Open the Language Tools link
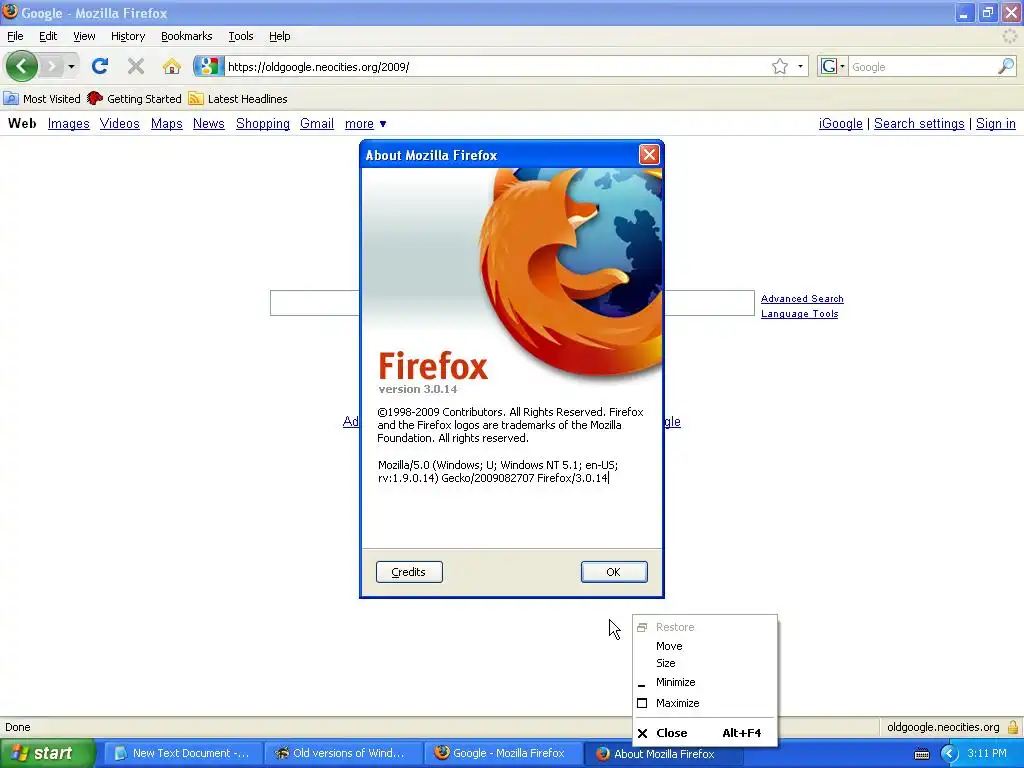This screenshot has height=768, width=1024. [x=799, y=313]
